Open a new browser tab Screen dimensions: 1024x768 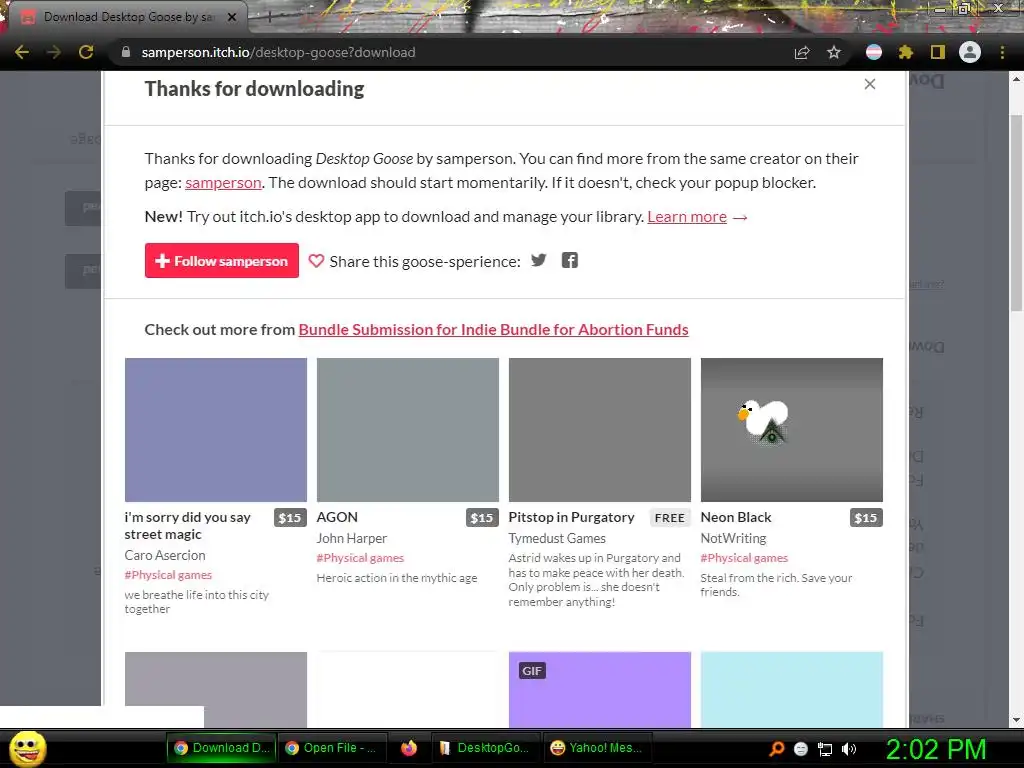pyautogui.click(x=268, y=18)
